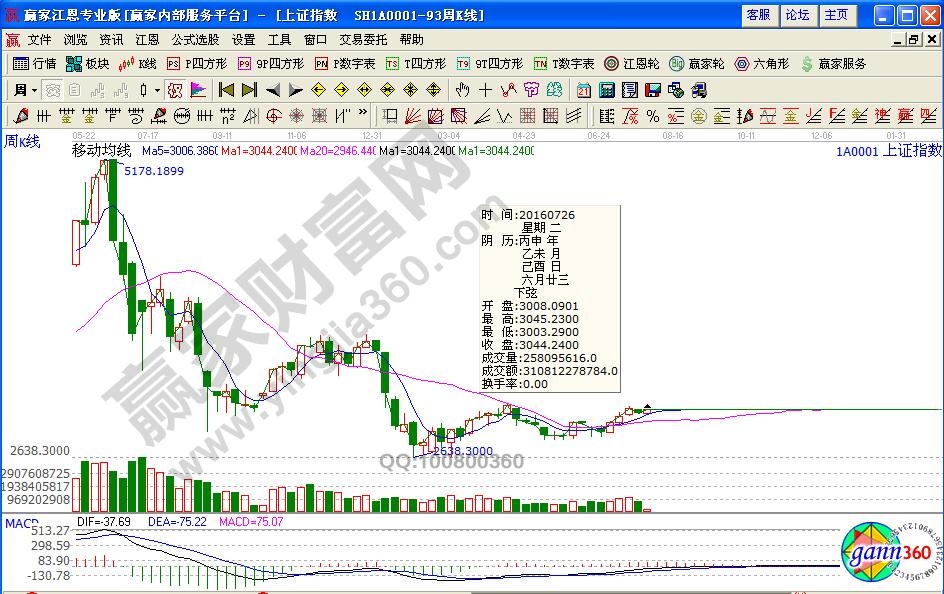The width and height of the screenshot is (944, 594).
Task: Open the calendar icon showing 21
Action: pyautogui.click(x=583, y=90)
